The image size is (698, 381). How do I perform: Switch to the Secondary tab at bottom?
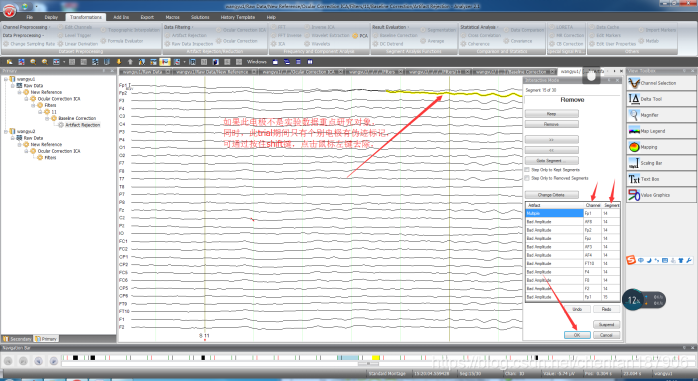(x=17, y=339)
